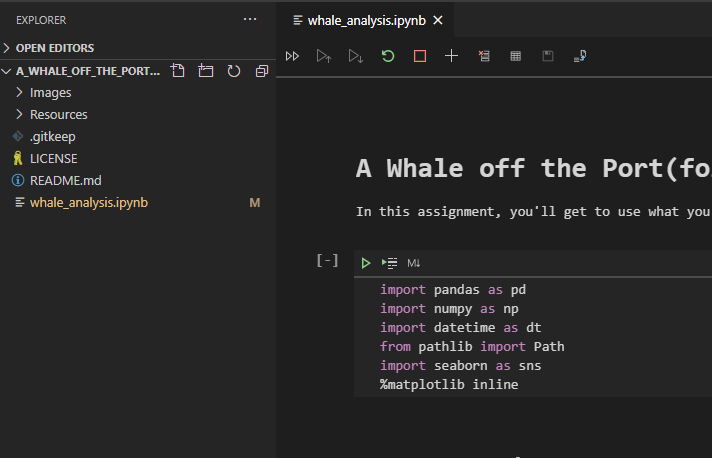The height and width of the screenshot is (458, 712).
Task: Collapse all folders in Explorer
Action: (x=262, y=71)
